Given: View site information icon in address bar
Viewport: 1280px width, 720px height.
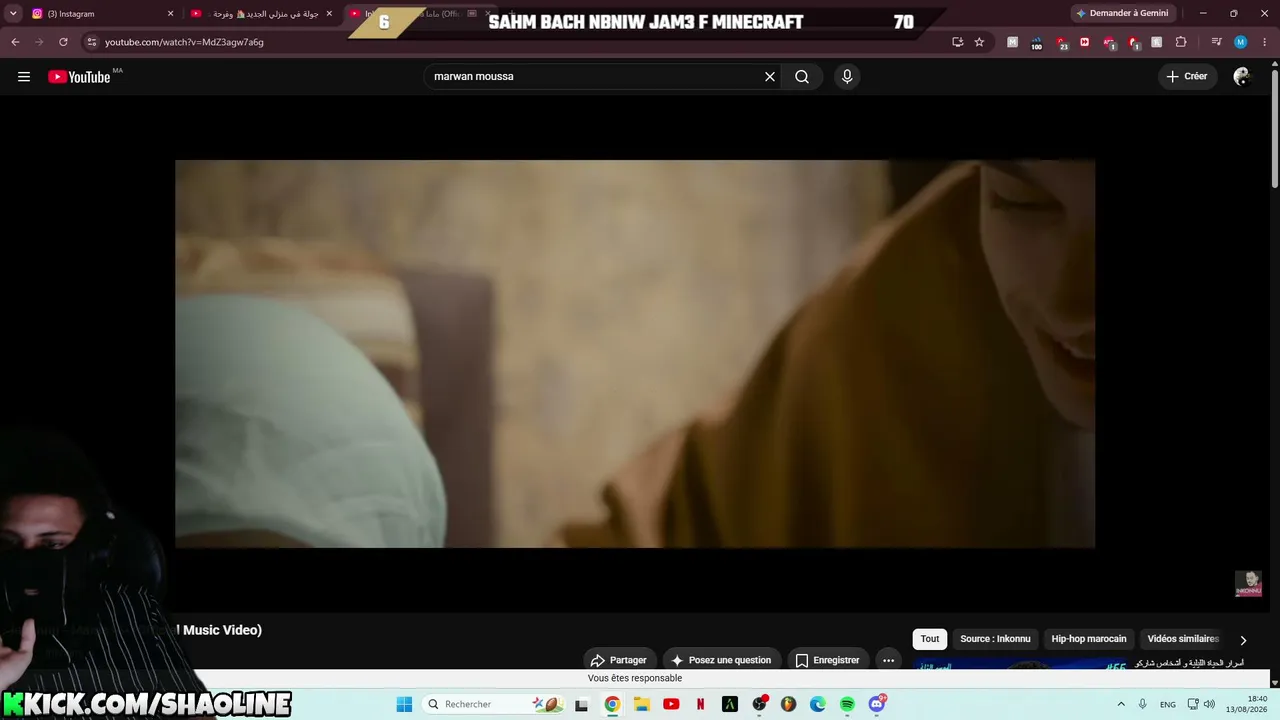Looking at the screenshot, I should (x=92, y=42).
